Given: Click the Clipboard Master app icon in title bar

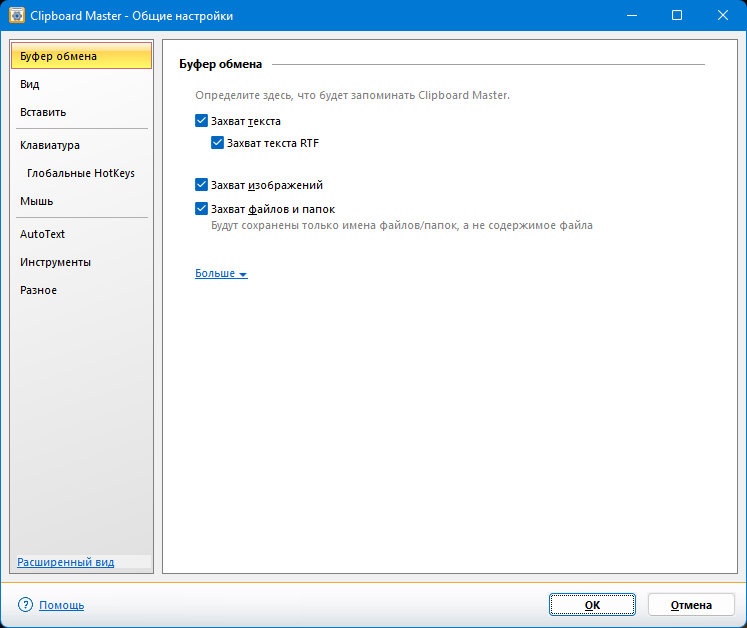Looking at the screenshot, I should click(17, 15).
